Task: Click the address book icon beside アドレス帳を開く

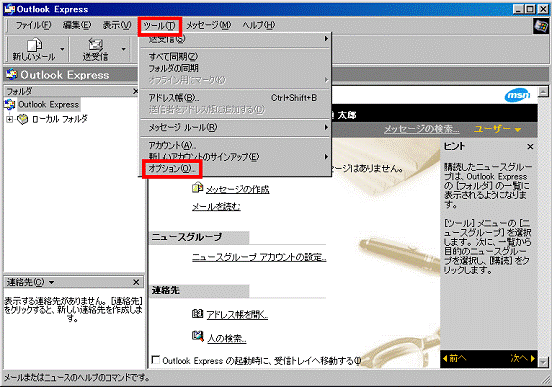Action: pos(197,313)
